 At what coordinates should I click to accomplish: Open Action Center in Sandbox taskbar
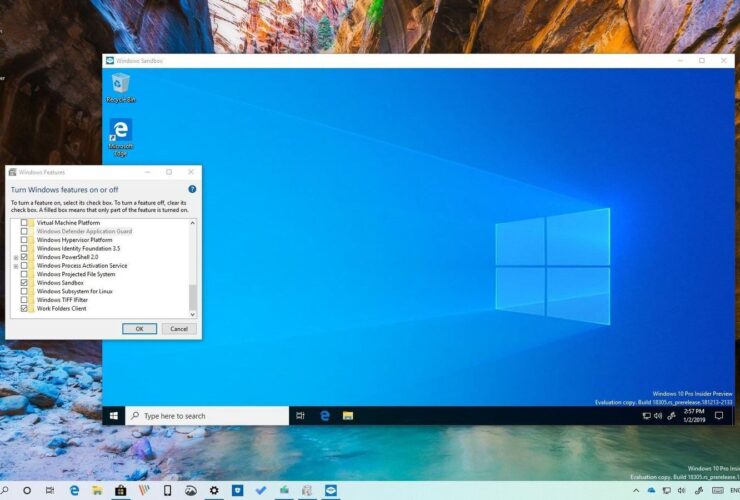[x=719, y=416]
